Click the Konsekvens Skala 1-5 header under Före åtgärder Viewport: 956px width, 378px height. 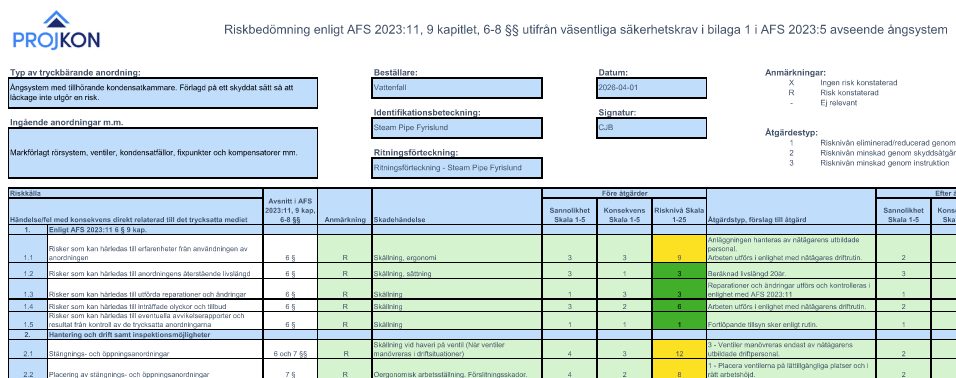click(624, 211)
